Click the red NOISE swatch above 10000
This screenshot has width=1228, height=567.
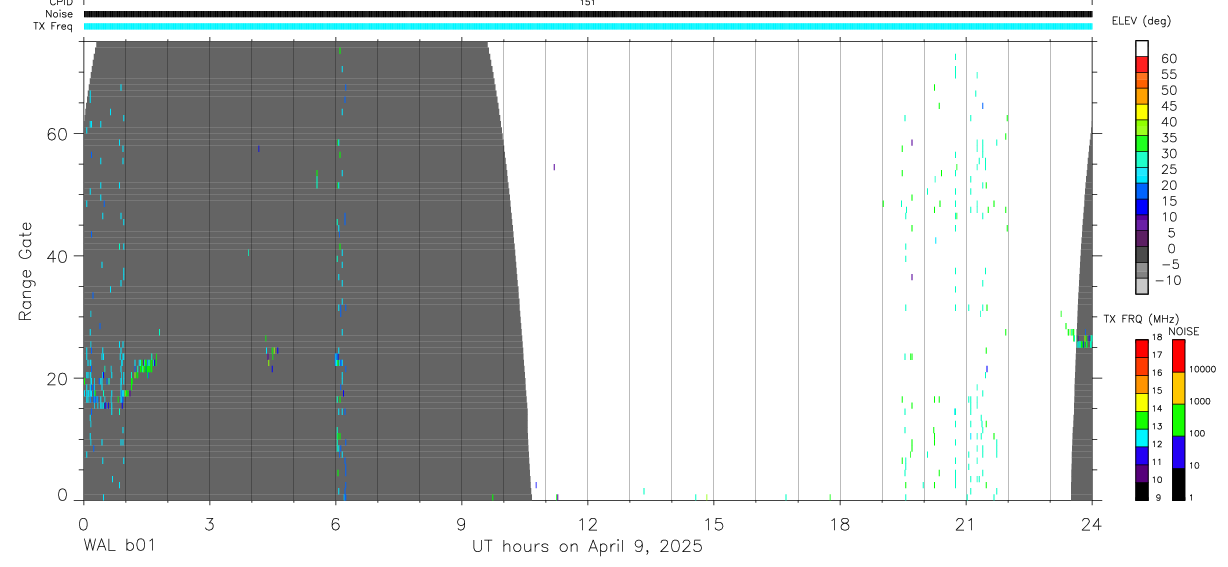point(1178,355)
